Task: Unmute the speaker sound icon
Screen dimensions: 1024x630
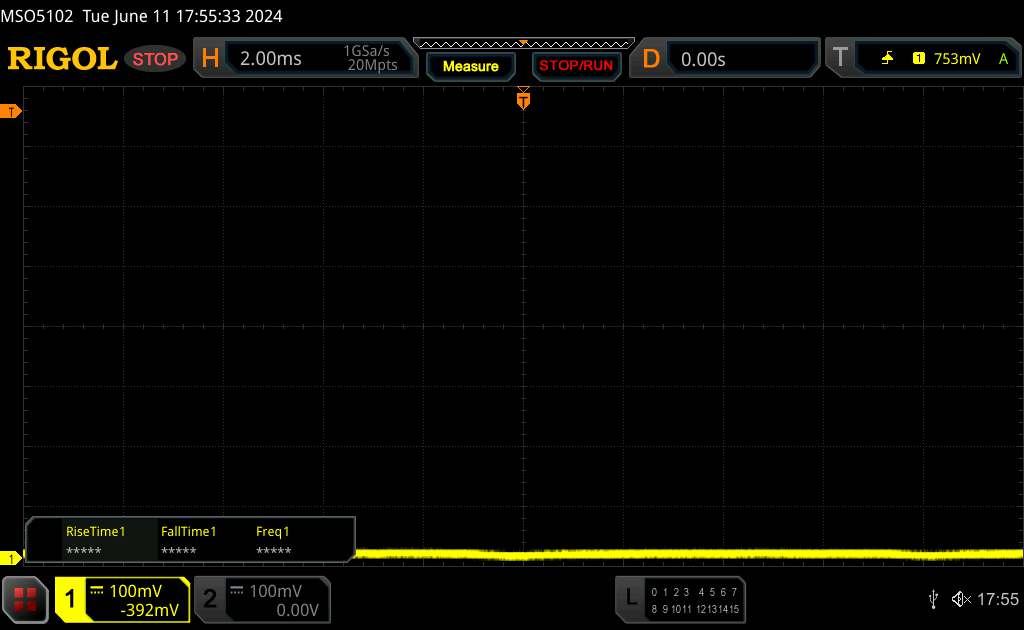Action: [960, 598]
